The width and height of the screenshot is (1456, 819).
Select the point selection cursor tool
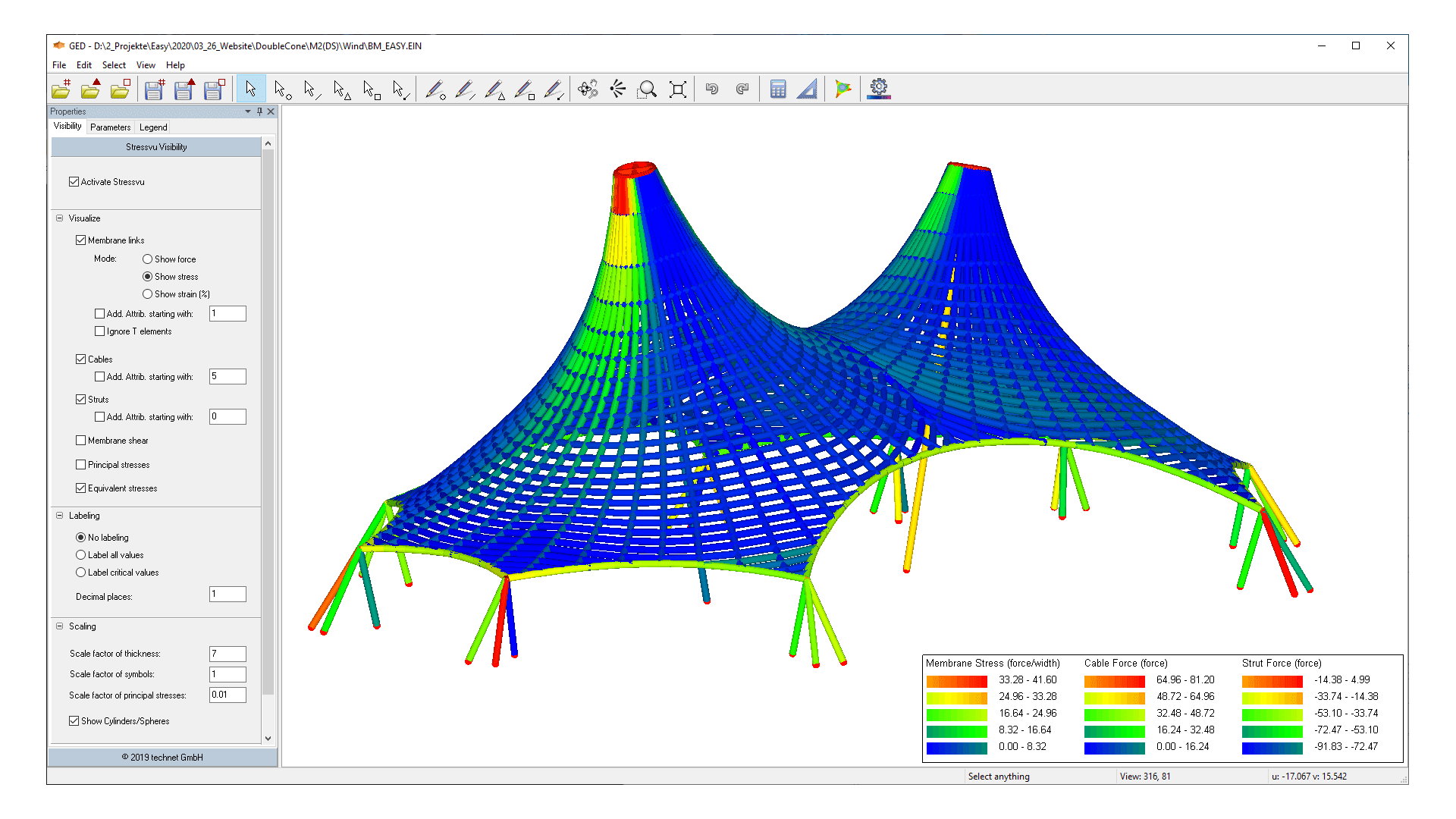(281, 89)
